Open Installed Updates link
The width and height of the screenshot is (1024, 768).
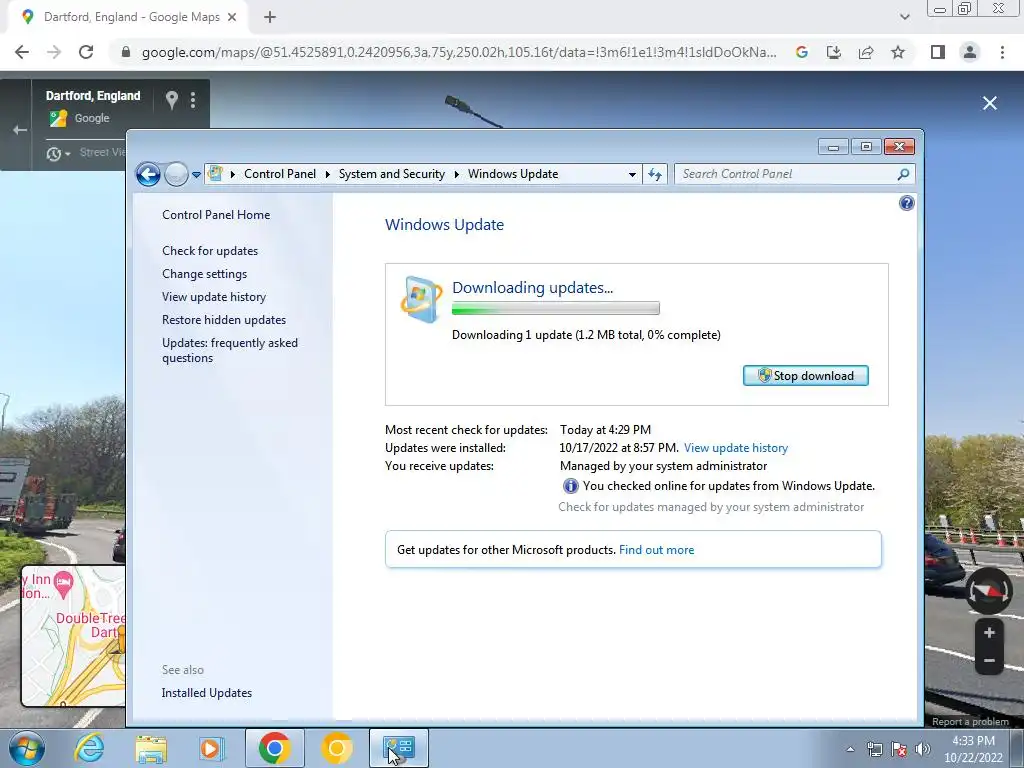(x=206, y=693)
